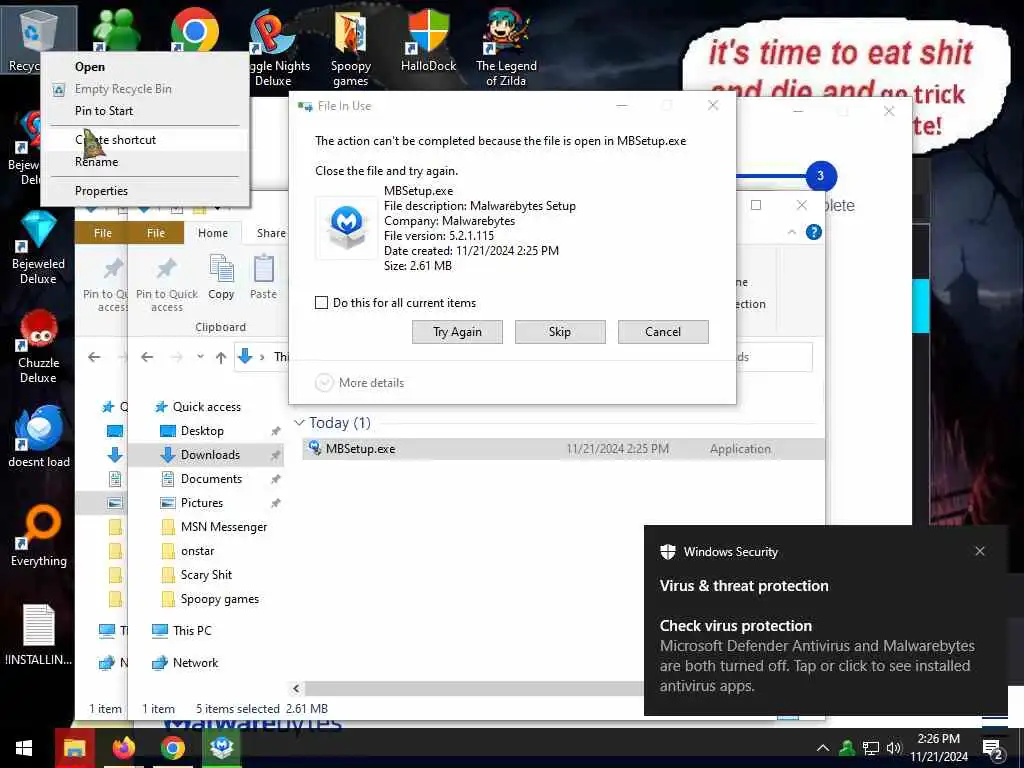Open the front Explorer File tab
Screen dimensions: 1024x768
pyautogui.click(x=155, y=232)
